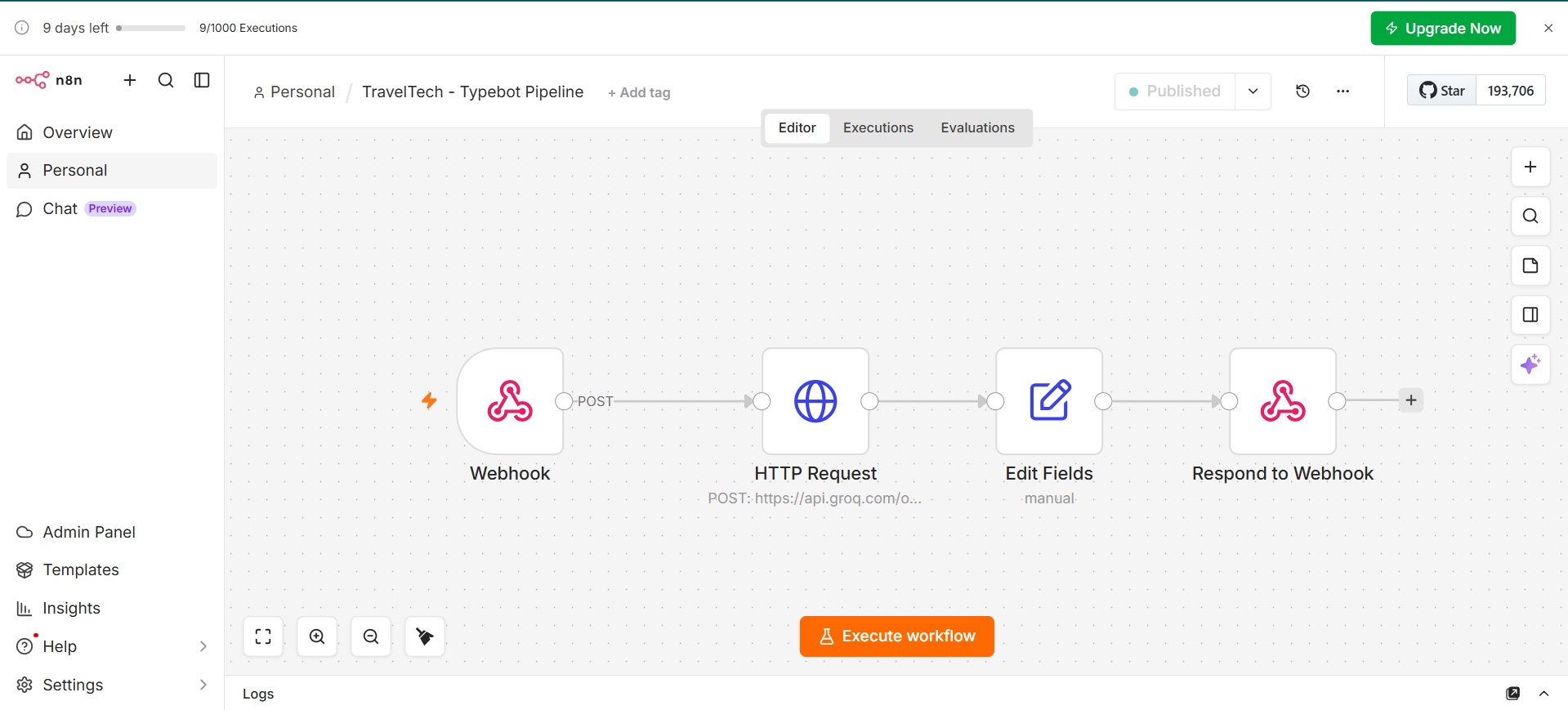Tidy up the workflow nodes
Viewport: 1568px width, 710px height.
425,636
